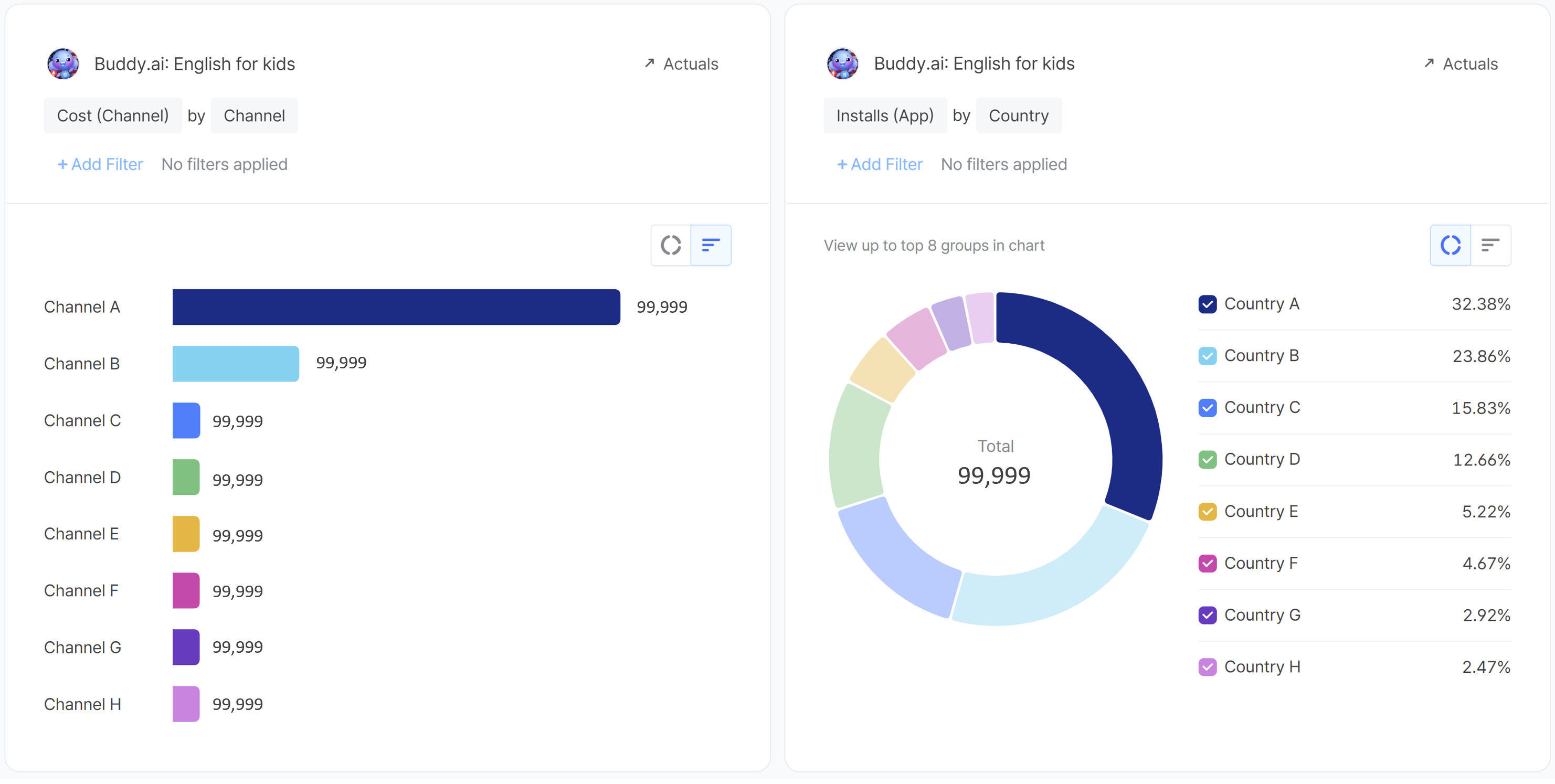Viewport: 1555px width, 784px height.
Task: Click Buddy.ai app icon in left panel
Action: [63, 64]
